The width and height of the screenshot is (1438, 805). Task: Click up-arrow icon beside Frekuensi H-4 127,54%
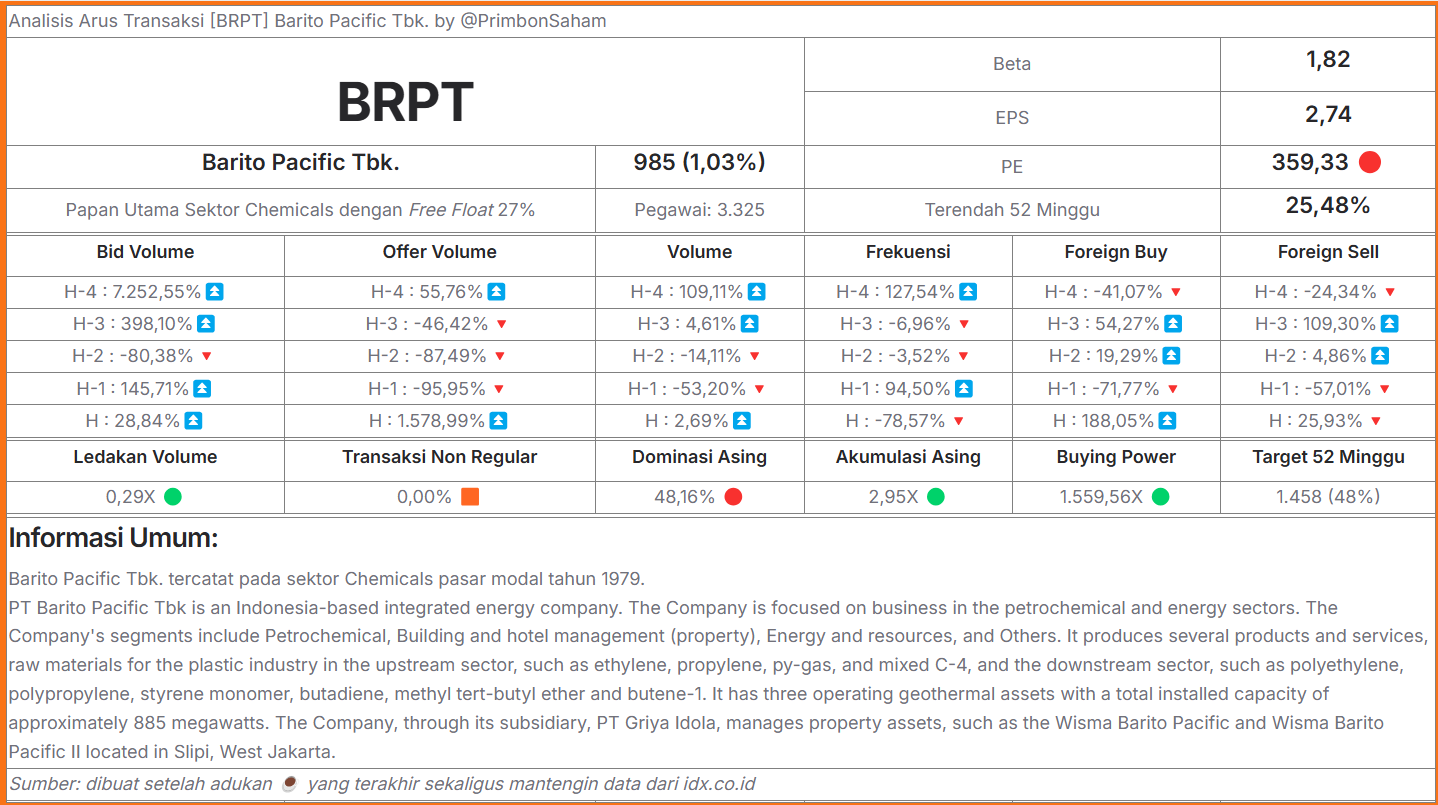pos(968,292)
